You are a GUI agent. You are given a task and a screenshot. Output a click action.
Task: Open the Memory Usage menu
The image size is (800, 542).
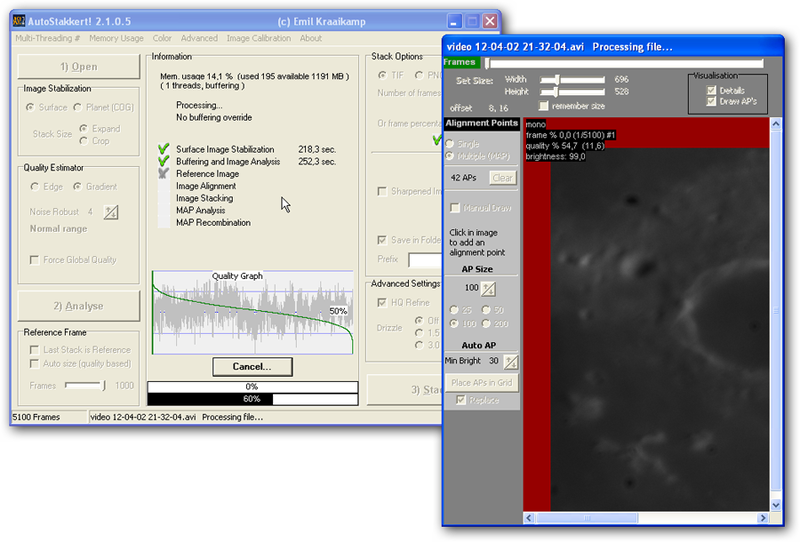(x=116, y=38)
